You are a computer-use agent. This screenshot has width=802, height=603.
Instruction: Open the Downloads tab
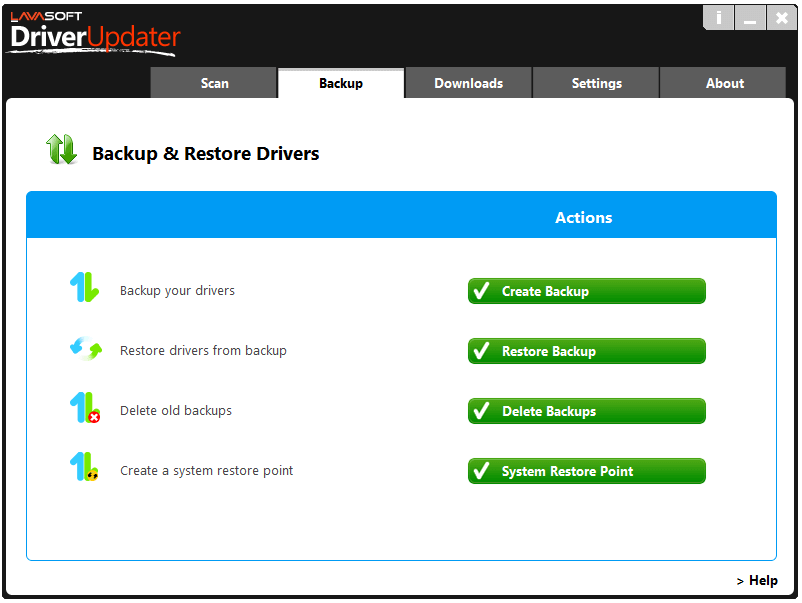click(468, 84)
